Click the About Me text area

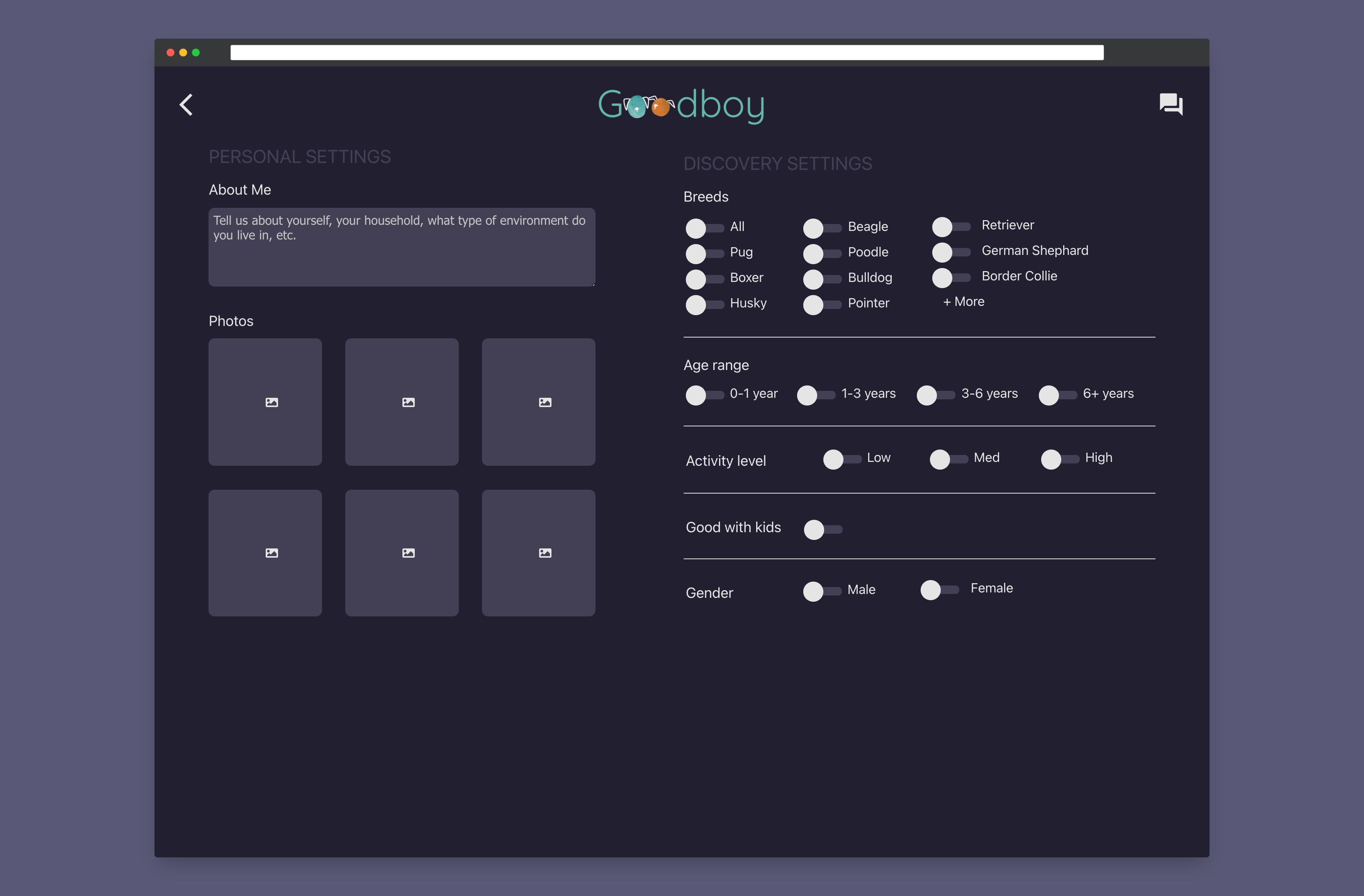coord(401,247)
